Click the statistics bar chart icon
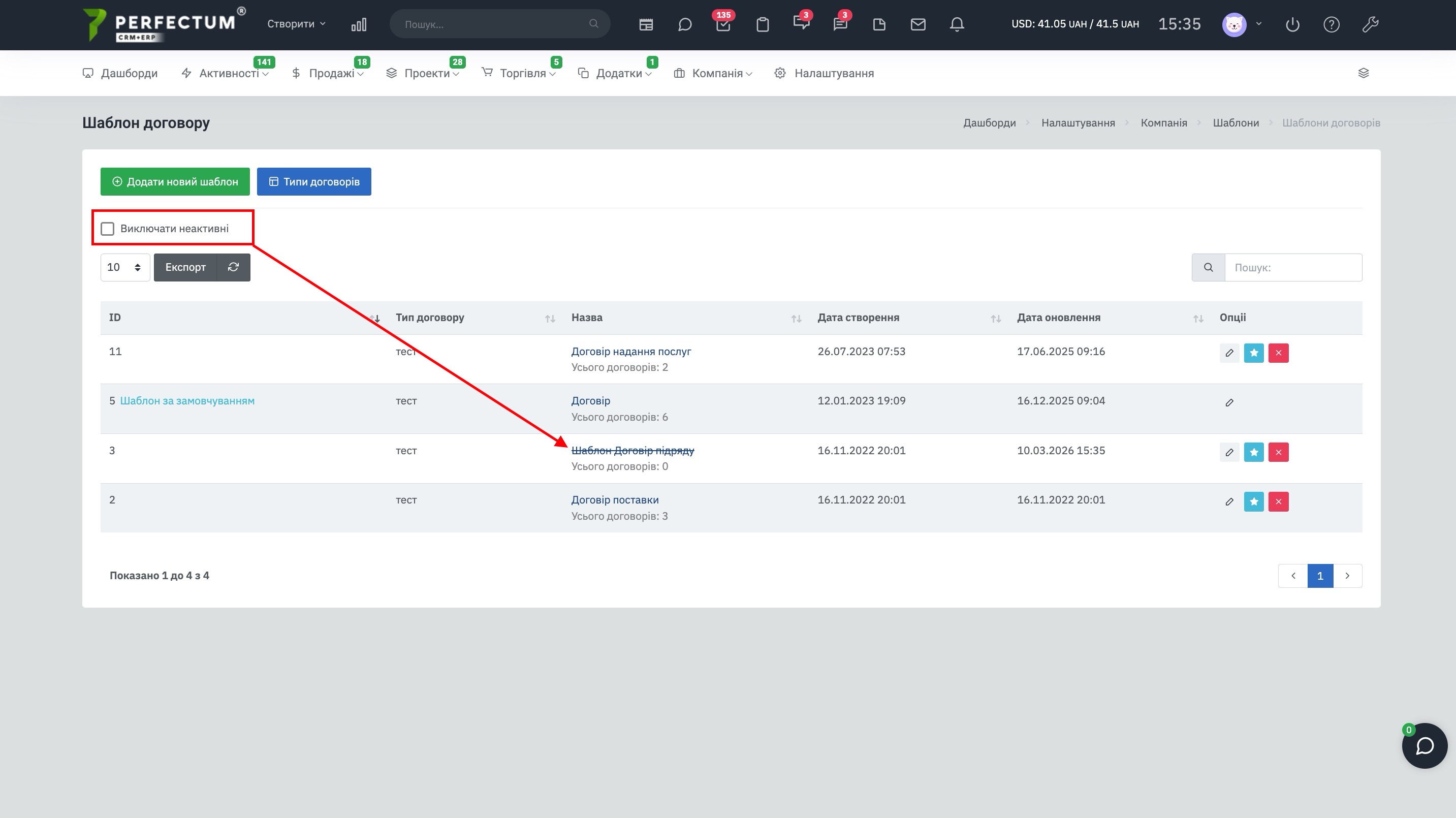Viewport: 1456px width, 818px height. (x=358, y=24)
